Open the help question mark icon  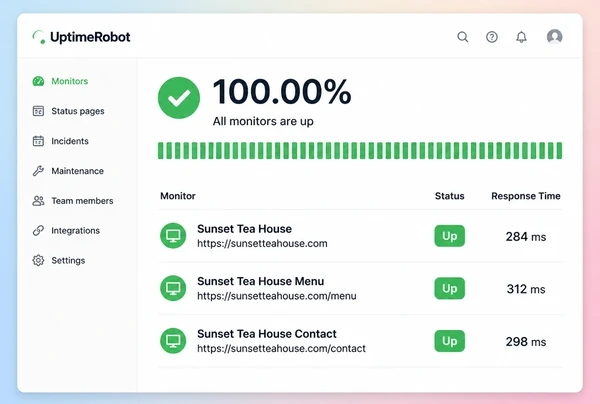(492, 37)
